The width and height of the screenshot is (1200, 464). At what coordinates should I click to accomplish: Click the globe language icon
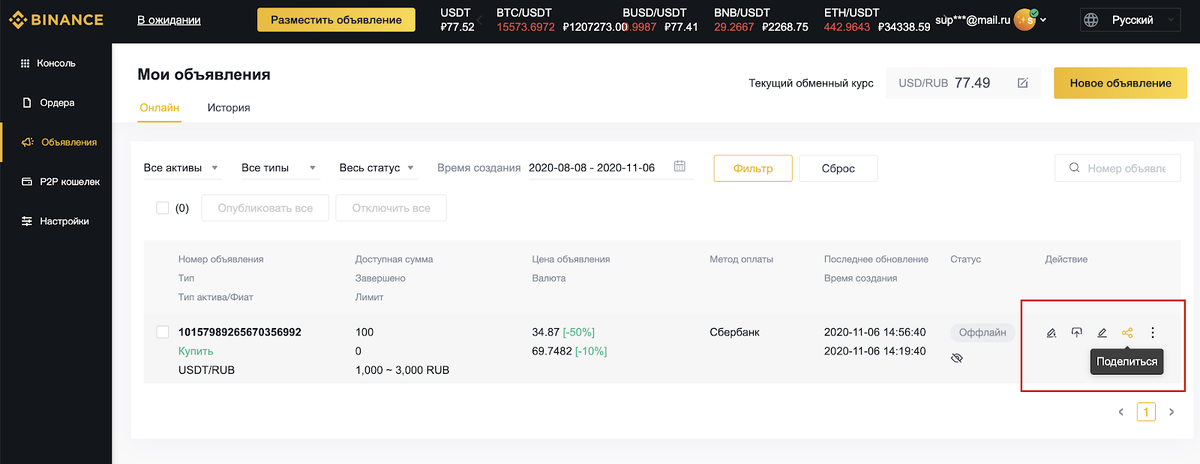1091,19
